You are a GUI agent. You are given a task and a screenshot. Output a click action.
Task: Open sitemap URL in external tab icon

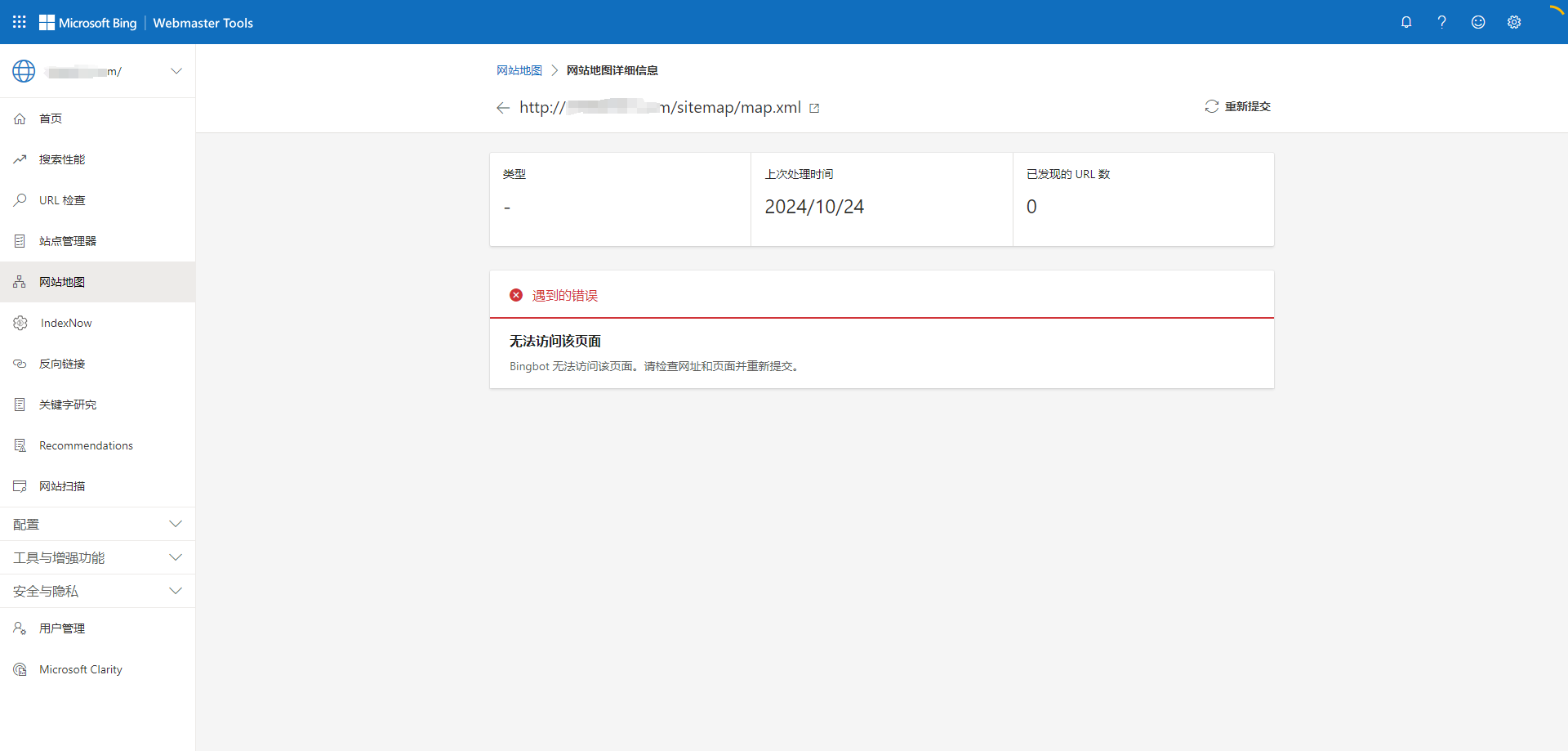pos(814,108)
